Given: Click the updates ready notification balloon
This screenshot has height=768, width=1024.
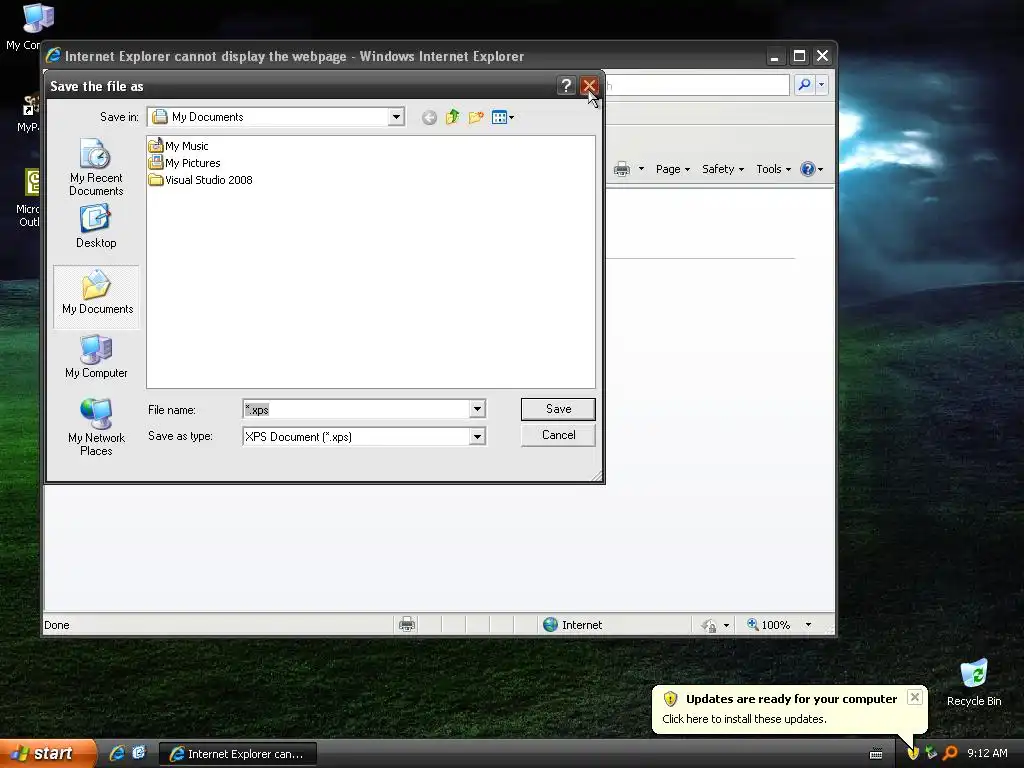Looking at the screenshot, I should click(789, 709).
